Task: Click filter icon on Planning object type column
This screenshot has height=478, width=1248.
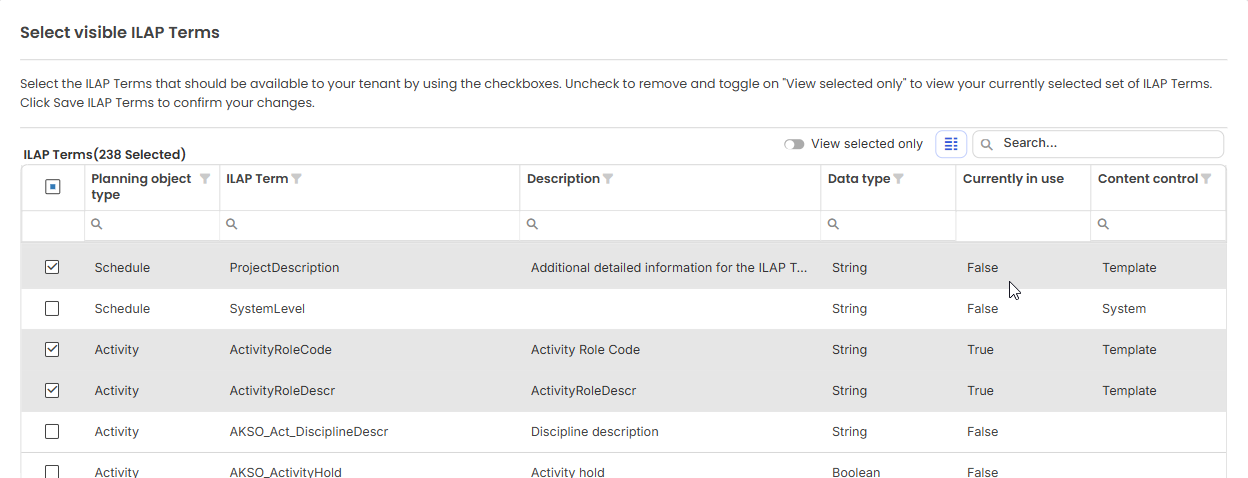Action: point(205,179)
